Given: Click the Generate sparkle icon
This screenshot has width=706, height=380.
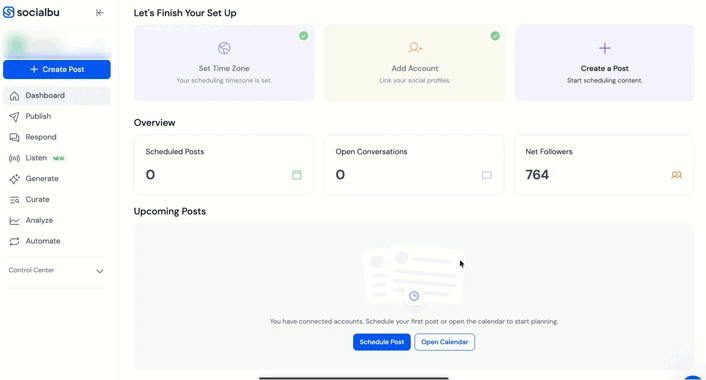Looking at the screenshot, I should point(14,179).
